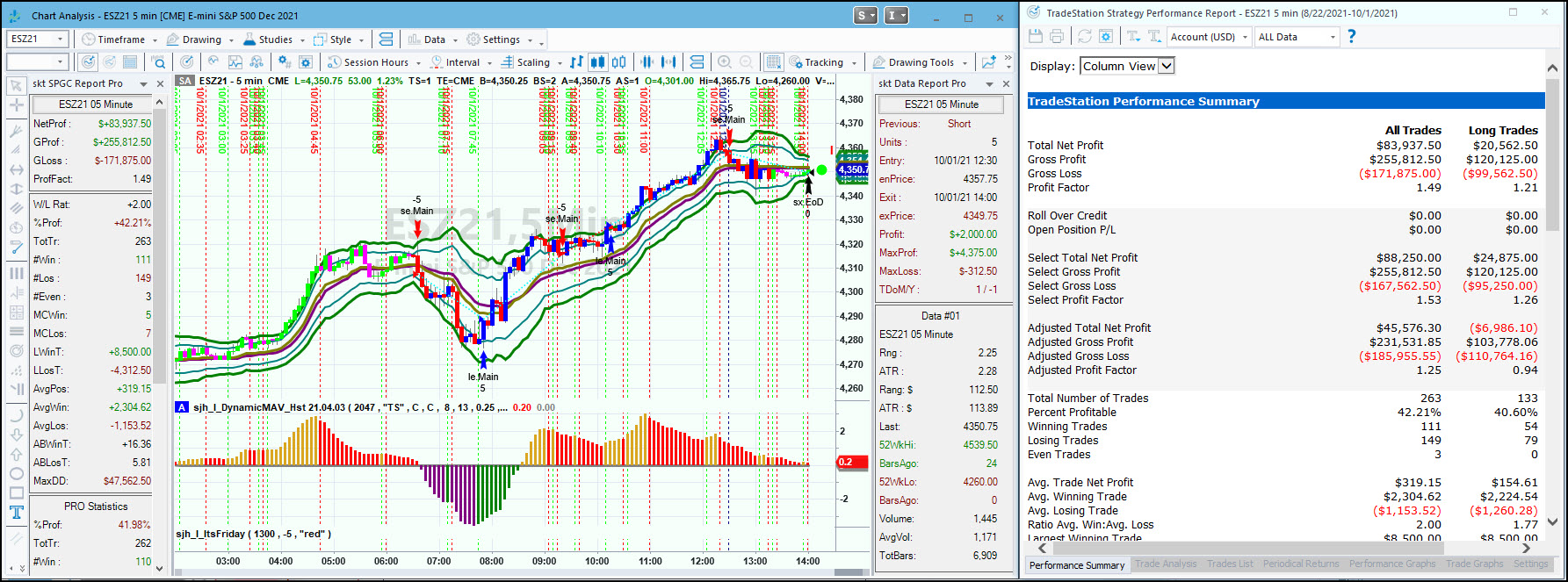Toggle the SA status indicator on chart

click(x=184, y=81)
